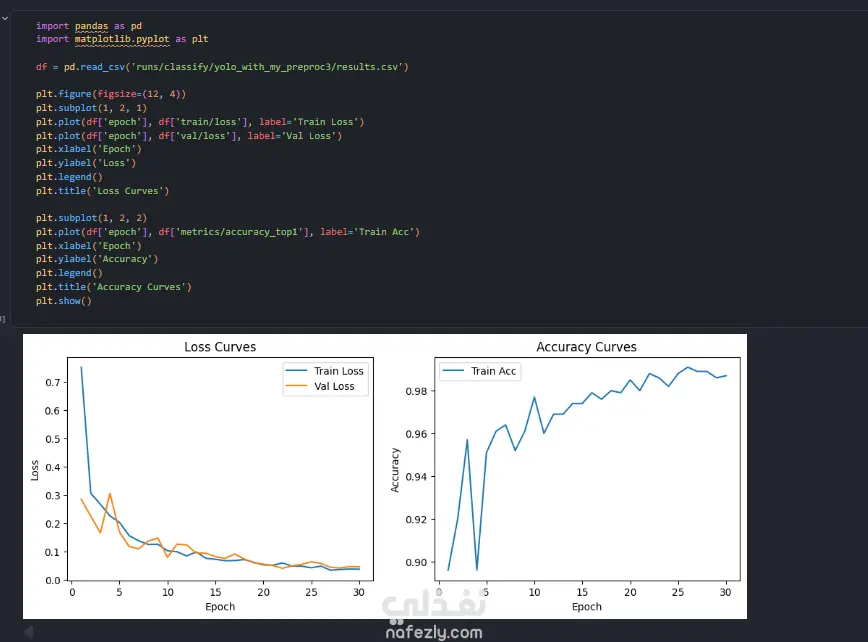Click the blue Train Acc legend line swatch
This screenshot has width=868, height=642.
pos(453,371)
